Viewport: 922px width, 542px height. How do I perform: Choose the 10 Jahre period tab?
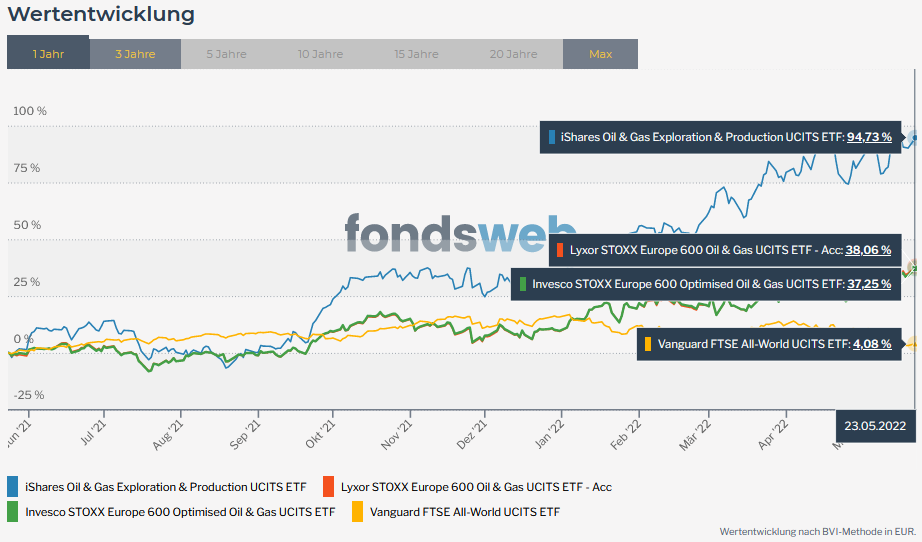click(320, 54)
